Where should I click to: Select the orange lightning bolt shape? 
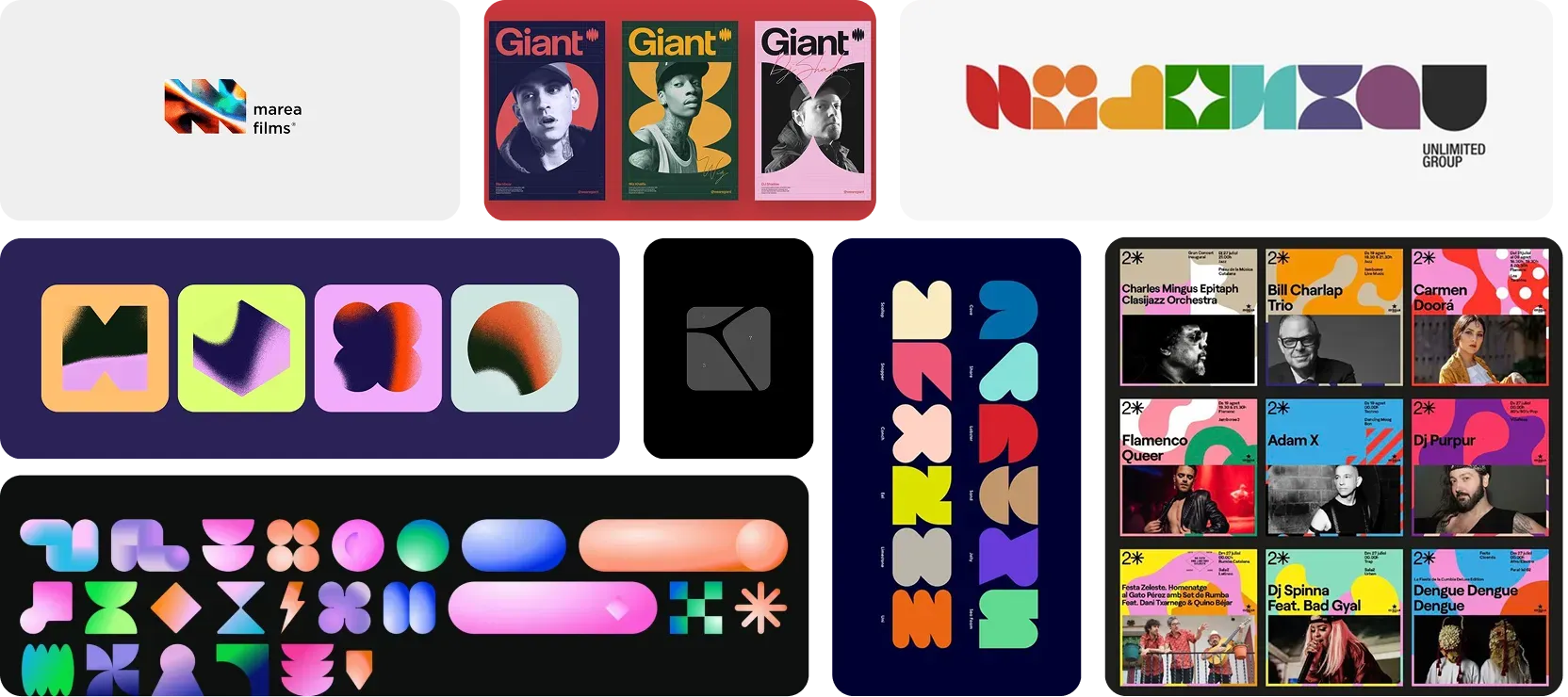coord(292,606)
